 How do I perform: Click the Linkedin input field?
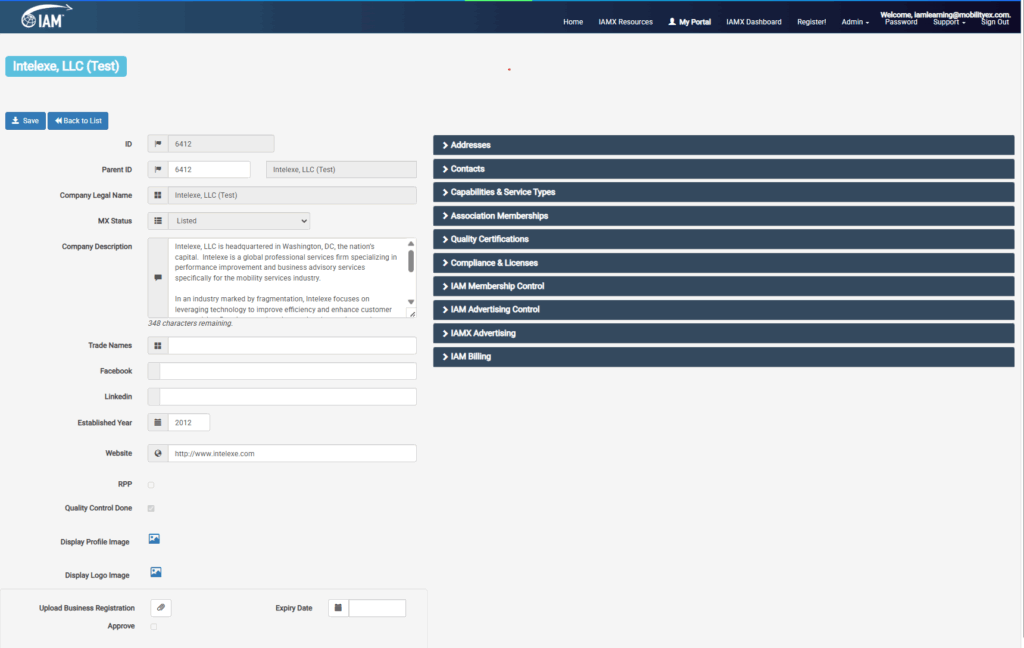[x=287, y=397]
